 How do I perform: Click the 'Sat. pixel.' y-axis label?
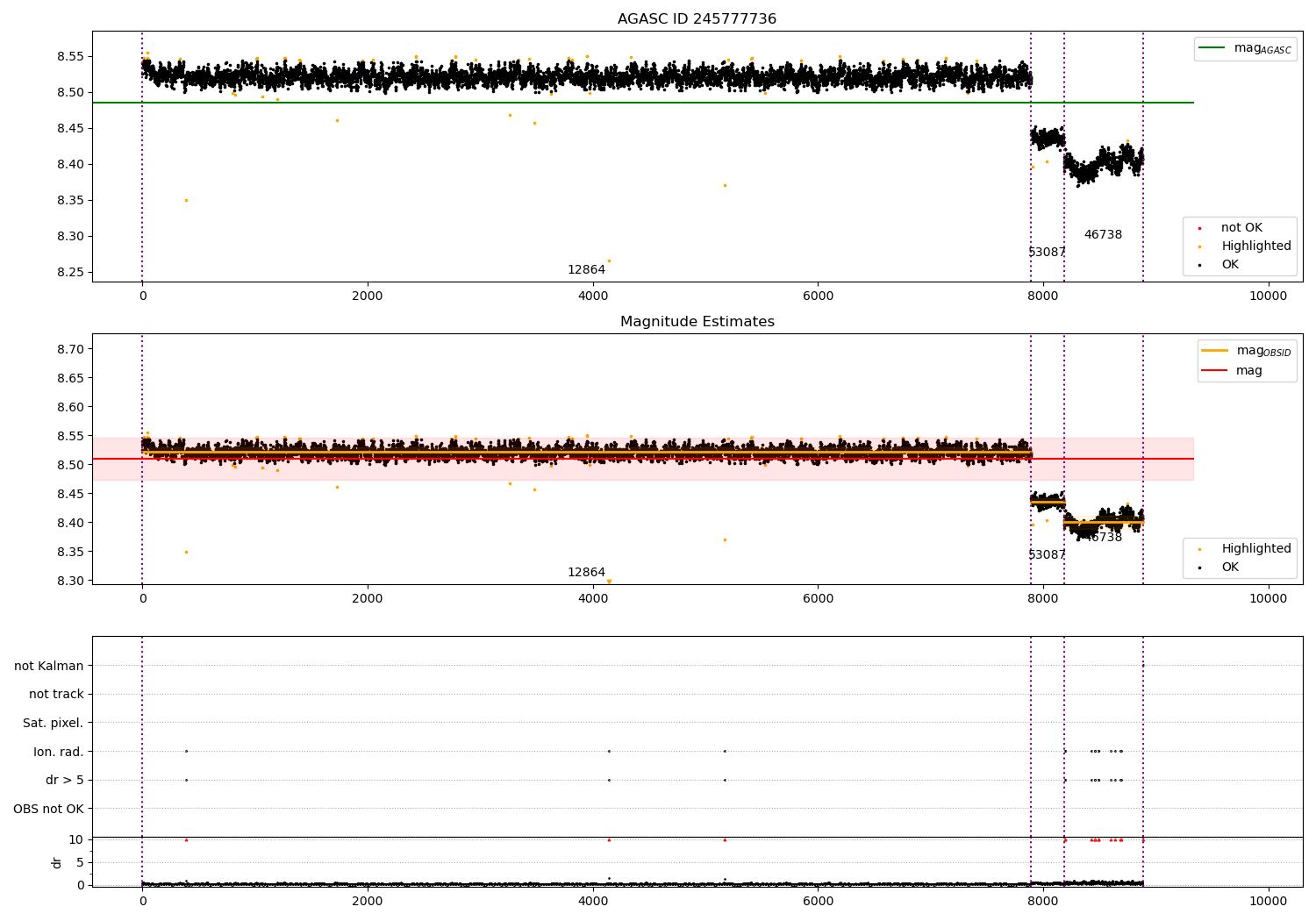coord(54,724)
